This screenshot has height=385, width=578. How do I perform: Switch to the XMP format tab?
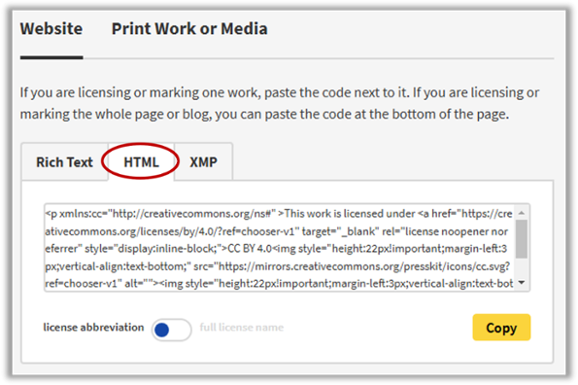pos(203,162)
